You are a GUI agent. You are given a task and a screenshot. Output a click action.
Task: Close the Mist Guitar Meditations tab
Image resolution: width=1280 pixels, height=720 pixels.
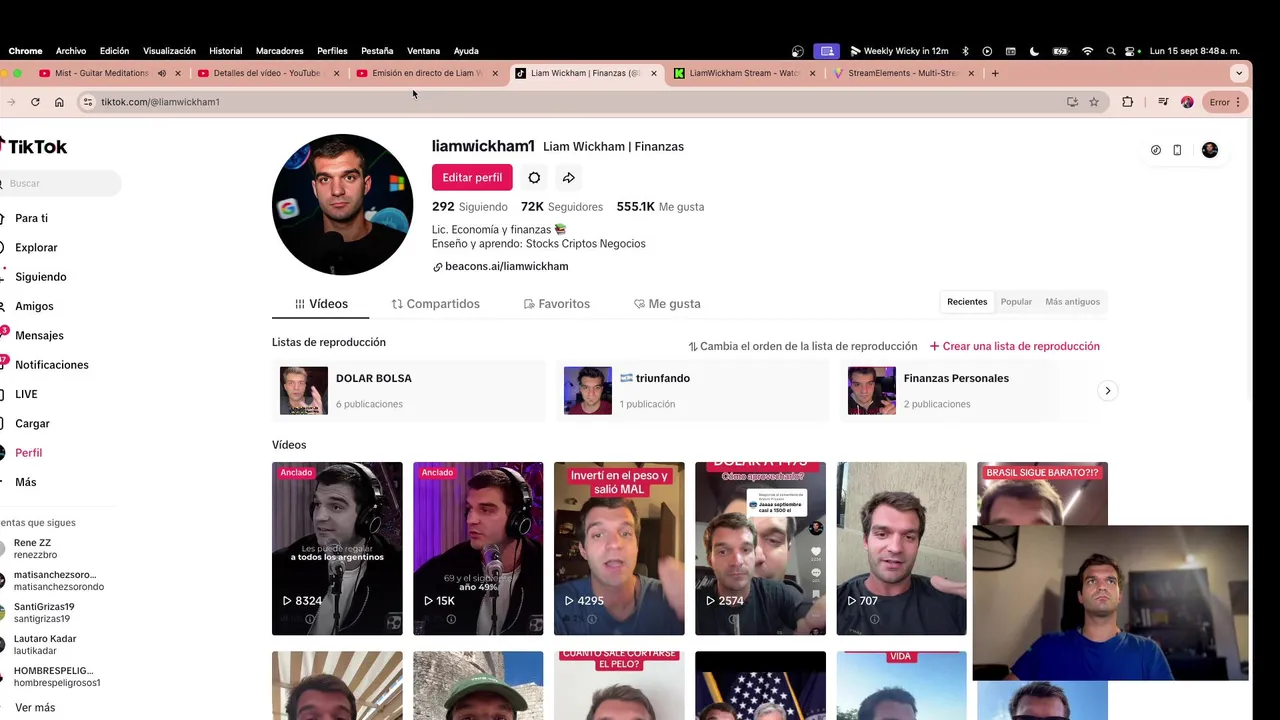pyautogui.click(x=178, y=73)
